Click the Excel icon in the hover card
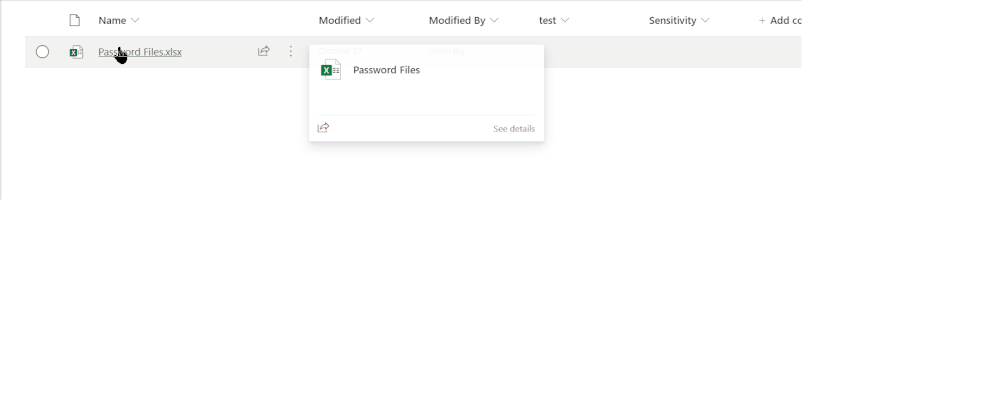Image resolution: width=999 pixels, height=420 pixels. (x=330, y=70)
